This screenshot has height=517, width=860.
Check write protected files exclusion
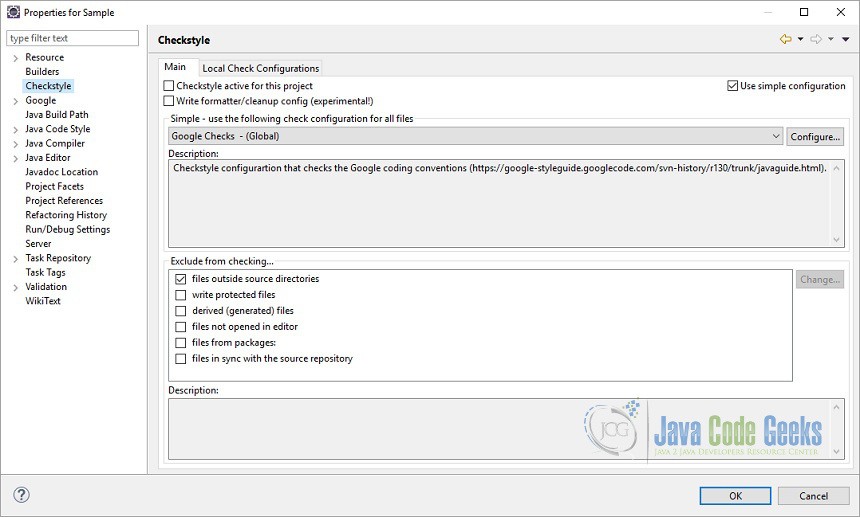click(180, 294)
